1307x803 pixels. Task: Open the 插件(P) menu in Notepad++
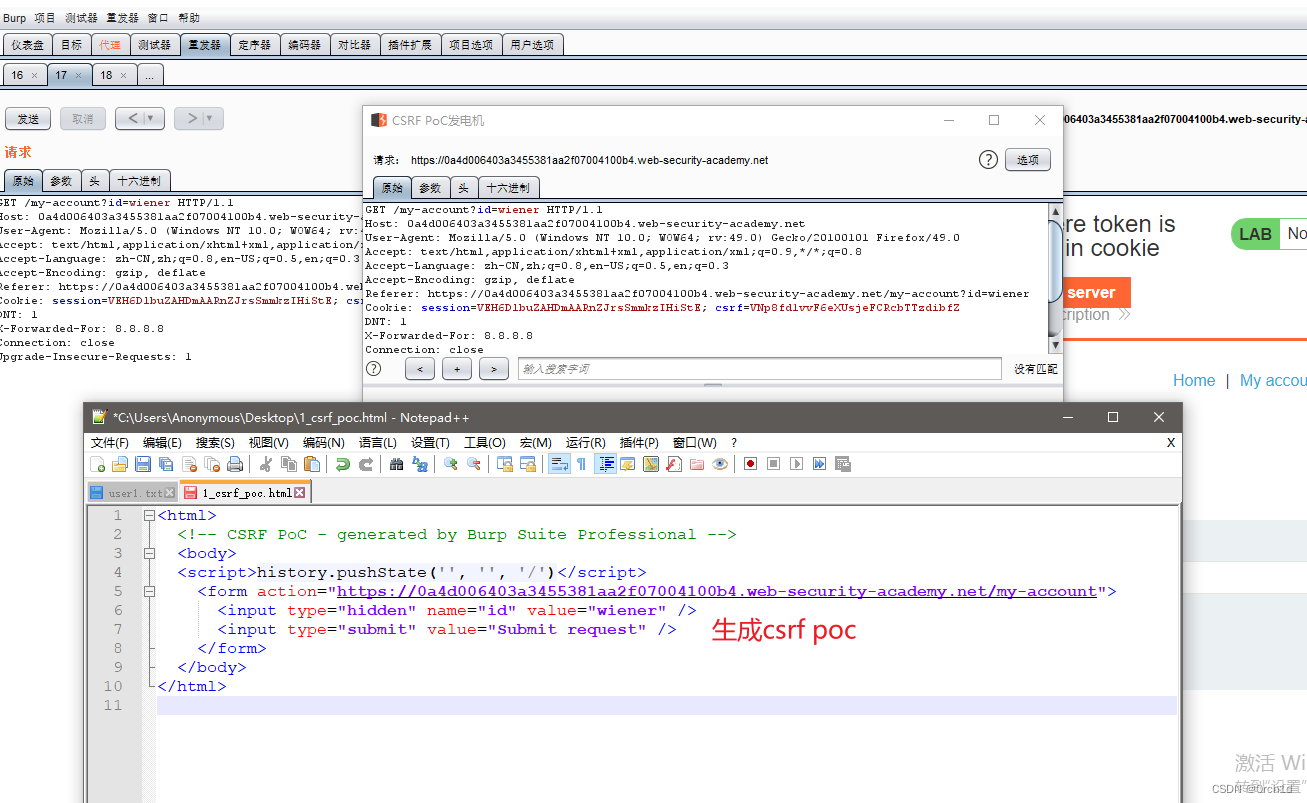point(639,442)
